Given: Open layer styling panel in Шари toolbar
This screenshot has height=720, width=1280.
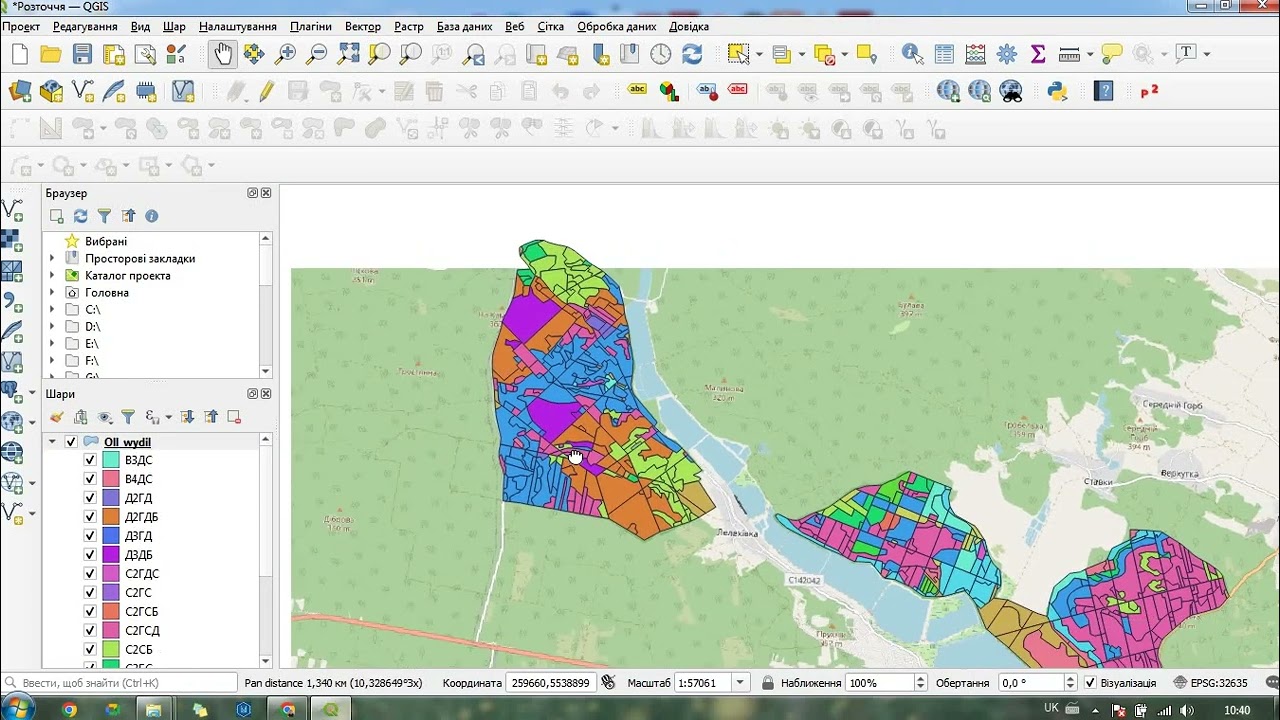Looking at the screenshot, I should tap(57, 417).
